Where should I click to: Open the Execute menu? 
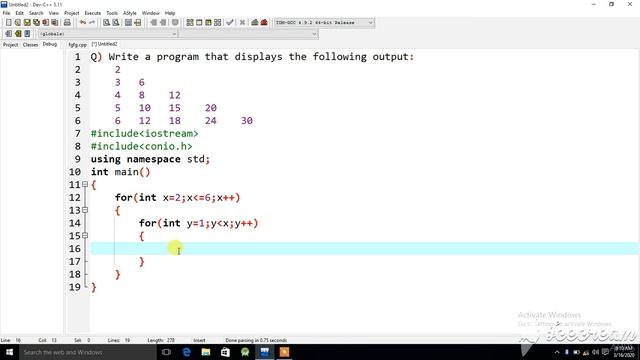coord(93,13)
